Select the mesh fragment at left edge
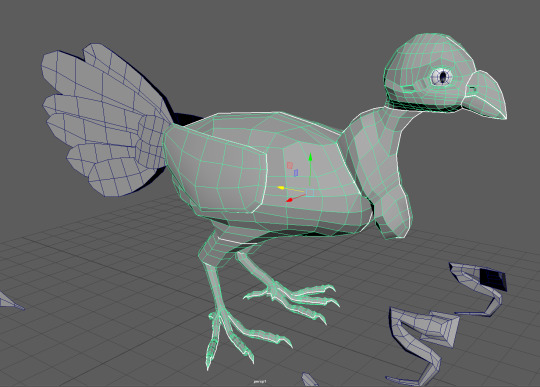This screenshot has height=387, width=540. (x=10, y=301)
